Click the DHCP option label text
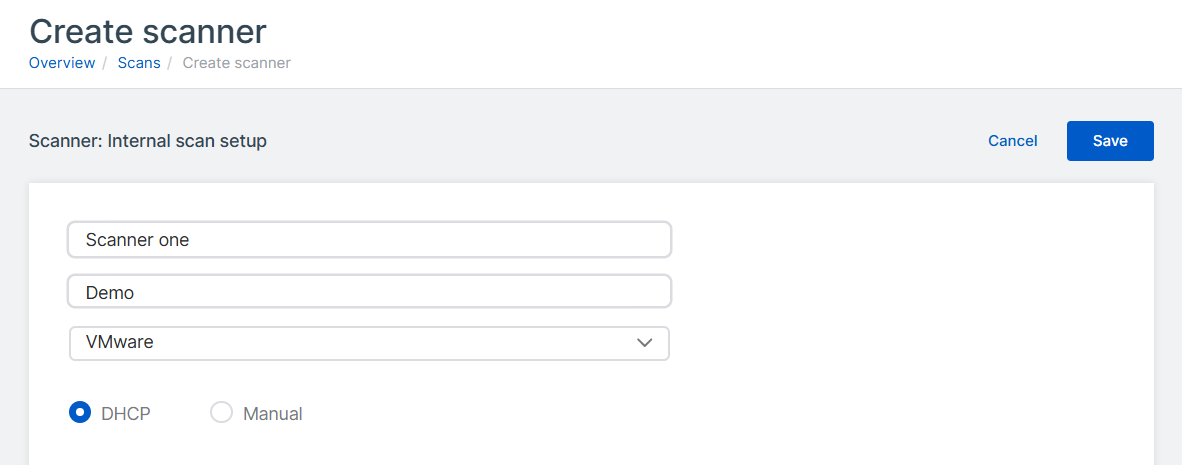The height and width of the screenshot is (465, 1182). coord(126,414)
